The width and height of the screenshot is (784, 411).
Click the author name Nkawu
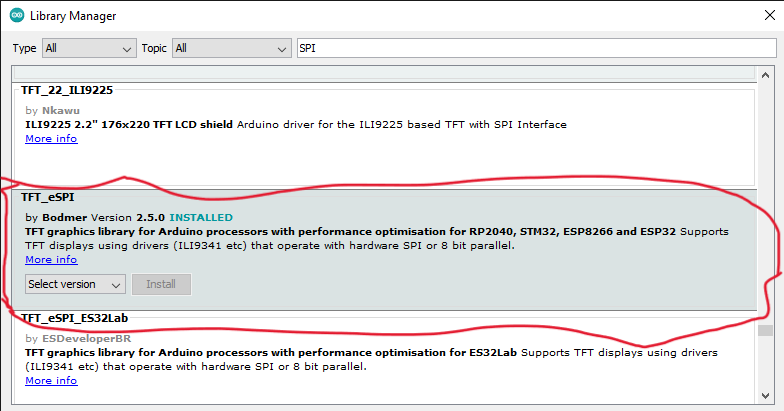coord(60,110)
